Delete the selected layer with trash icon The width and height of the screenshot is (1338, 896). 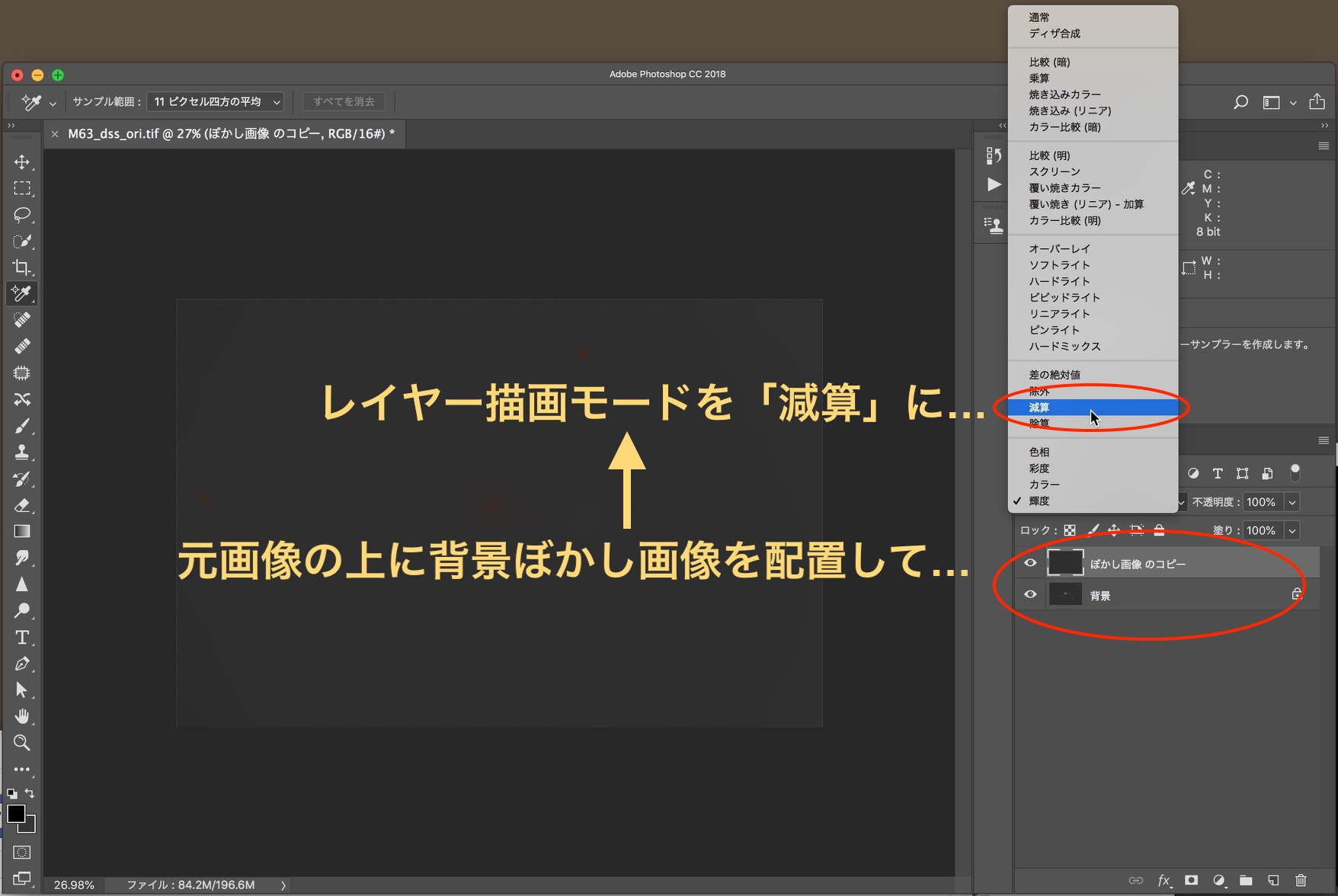coord(1301,881)
